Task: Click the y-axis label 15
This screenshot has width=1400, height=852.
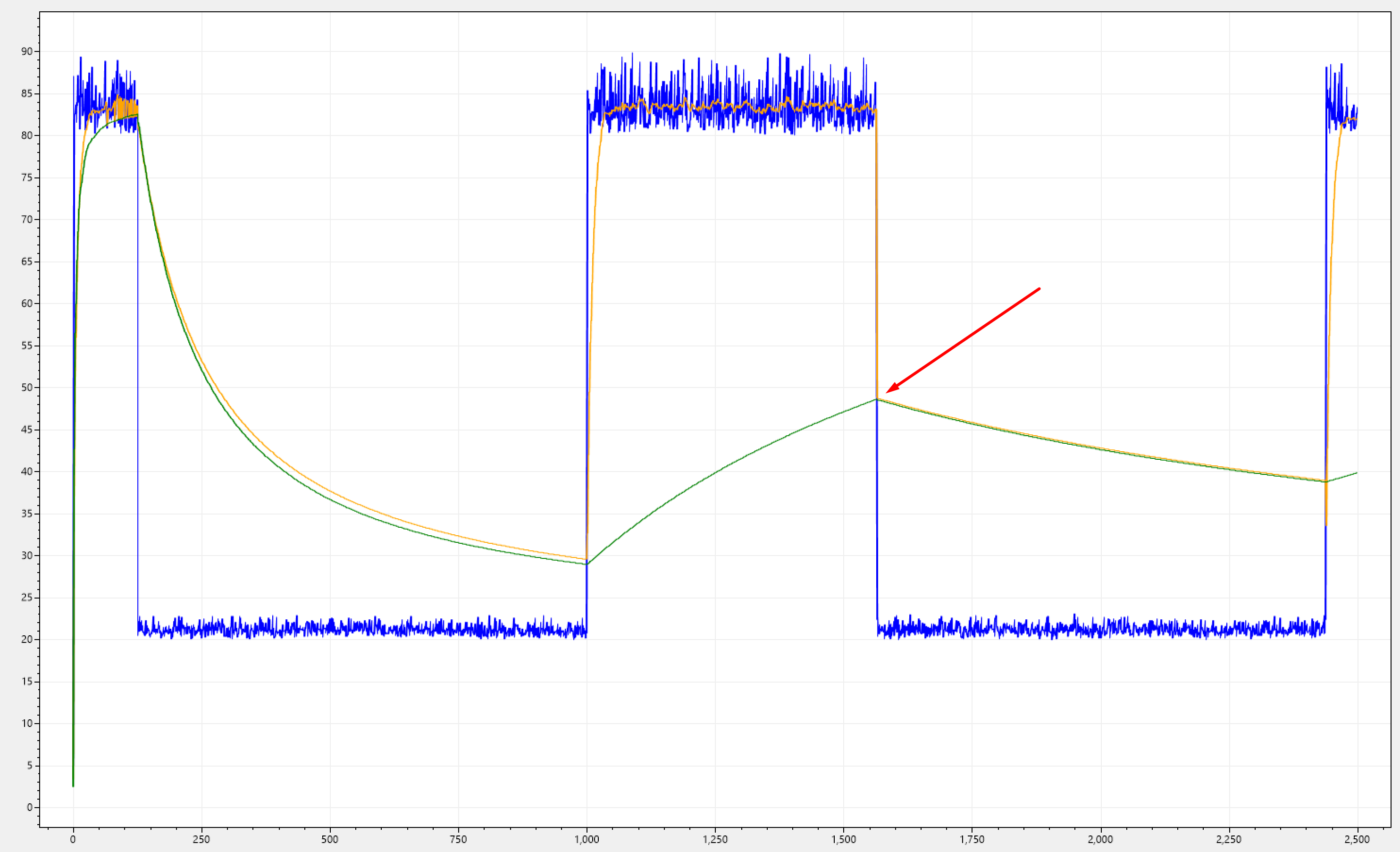Action: [27, 681]
